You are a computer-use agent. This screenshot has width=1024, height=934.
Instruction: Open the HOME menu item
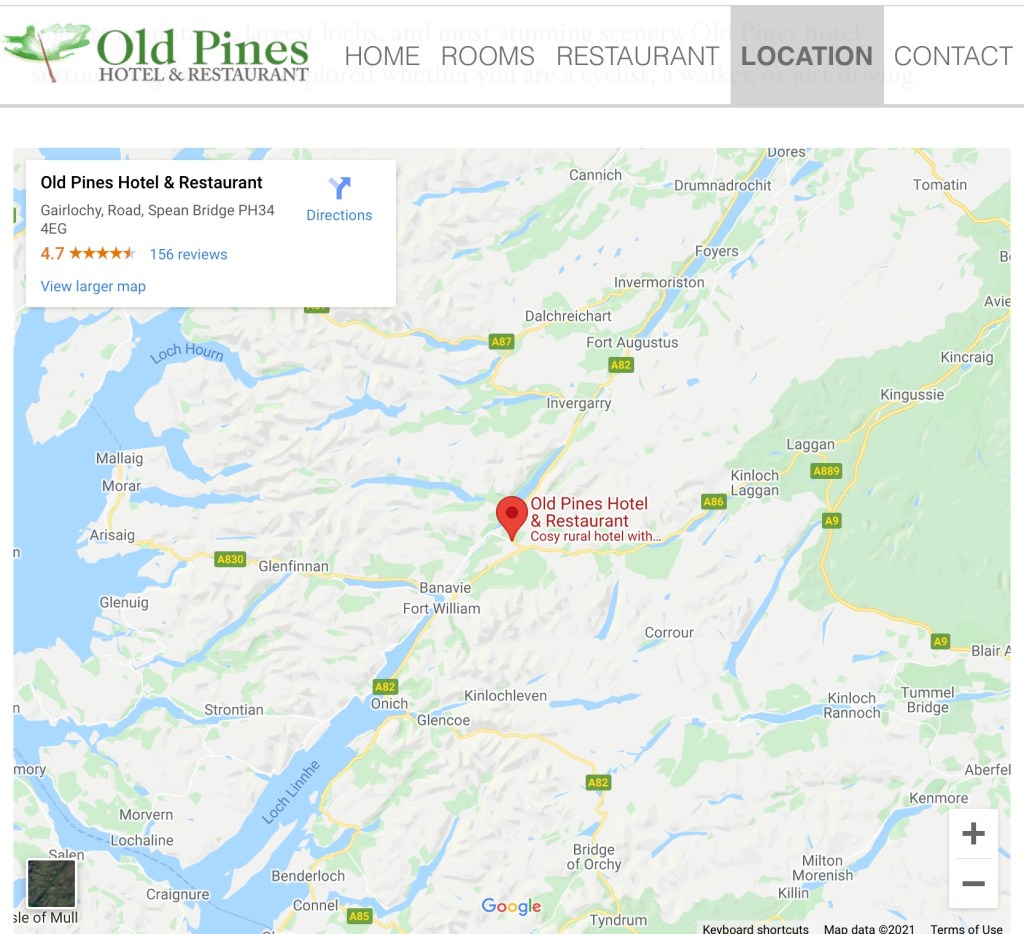(x=382, y=56)
